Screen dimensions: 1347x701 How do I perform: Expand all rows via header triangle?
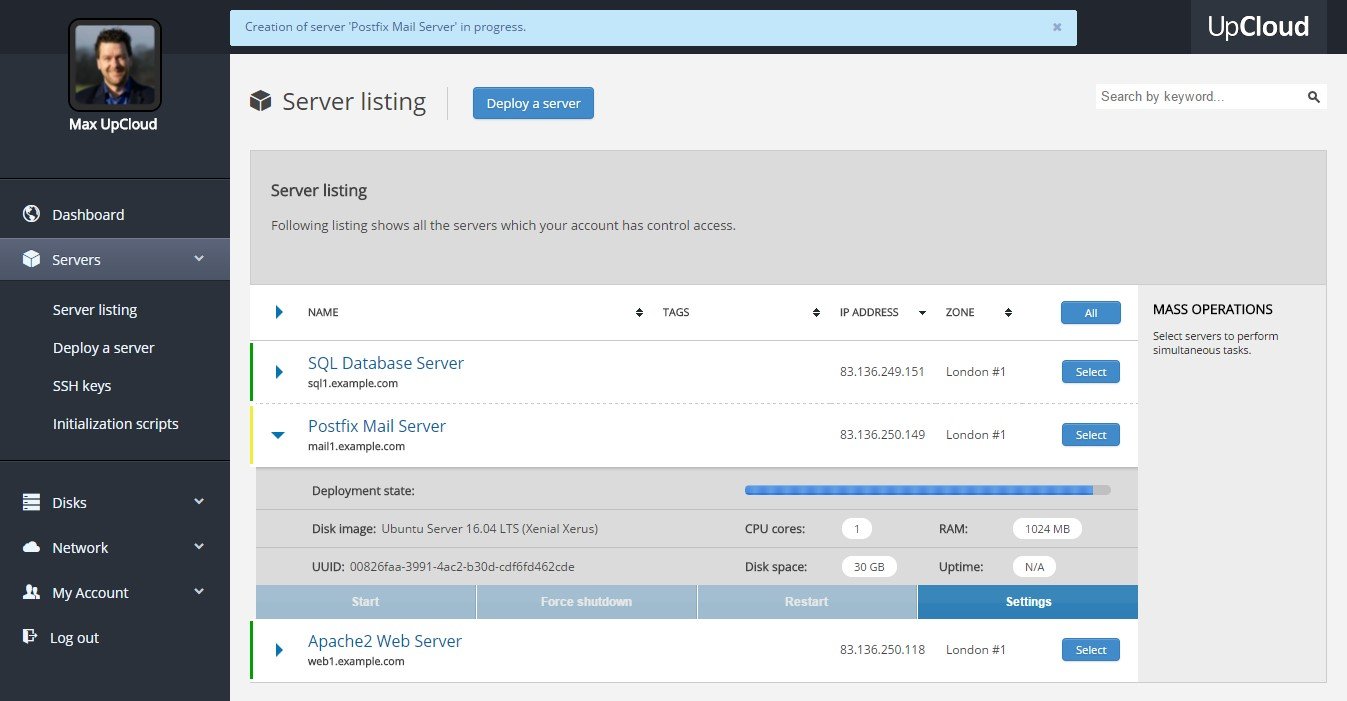coord(279,312)
